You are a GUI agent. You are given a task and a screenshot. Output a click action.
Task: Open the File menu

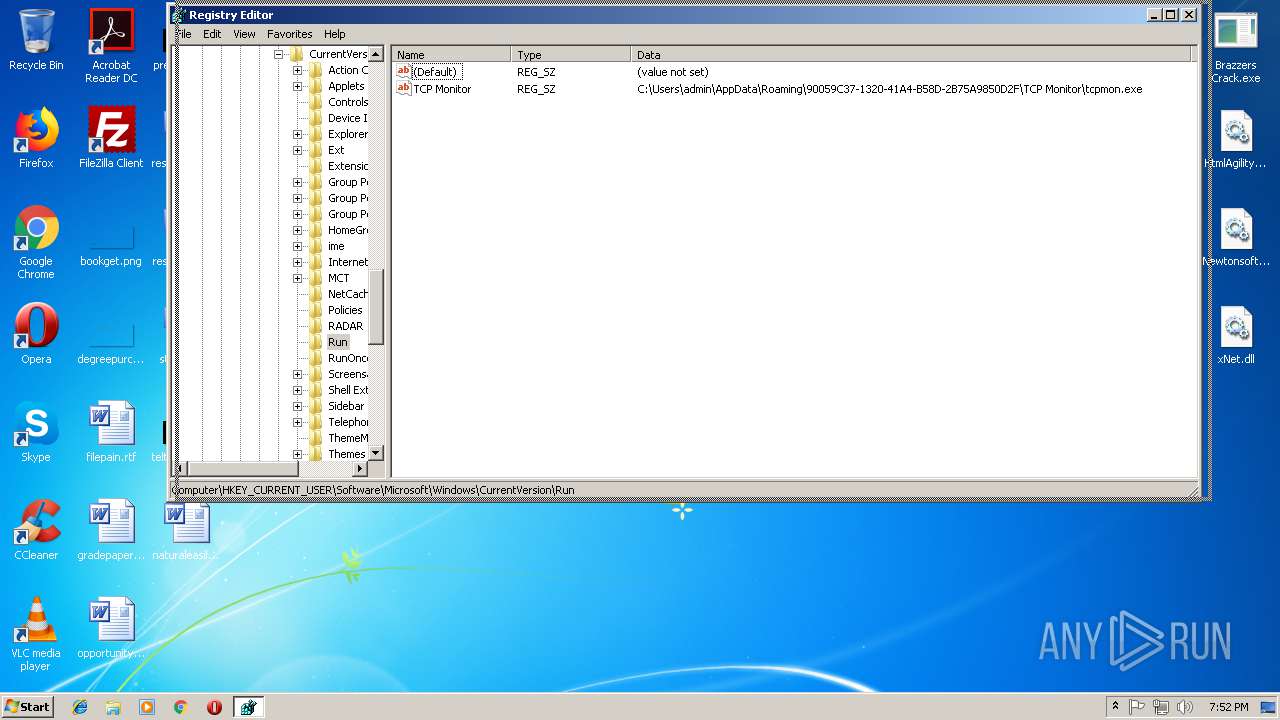point(183,34)
